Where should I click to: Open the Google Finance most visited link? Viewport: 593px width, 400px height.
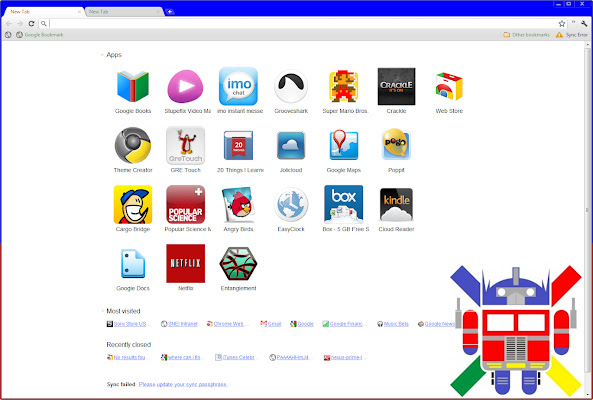pyautogui.click(x=344, y=324)
